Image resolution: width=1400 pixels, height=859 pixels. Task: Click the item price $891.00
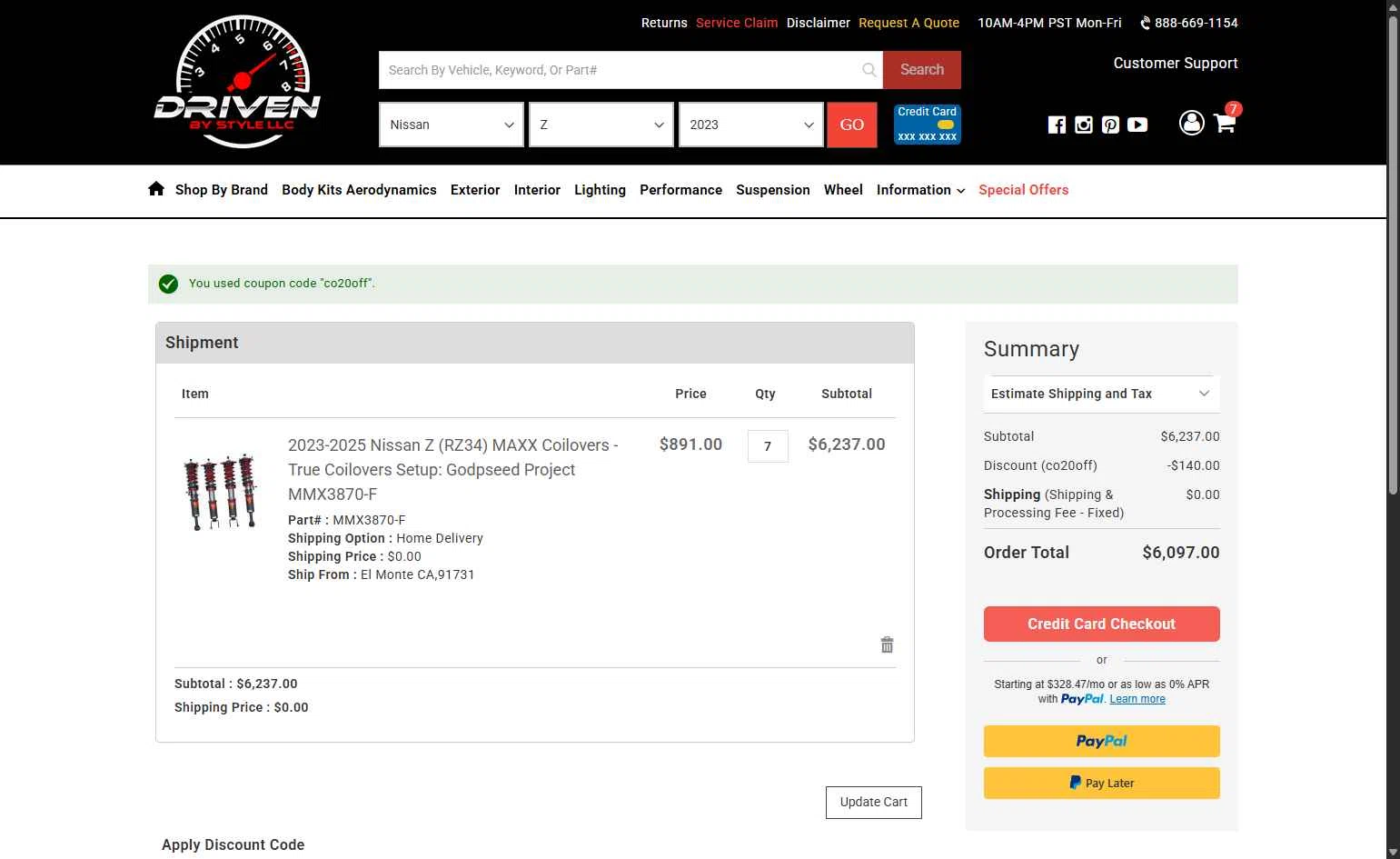point(690,444)
